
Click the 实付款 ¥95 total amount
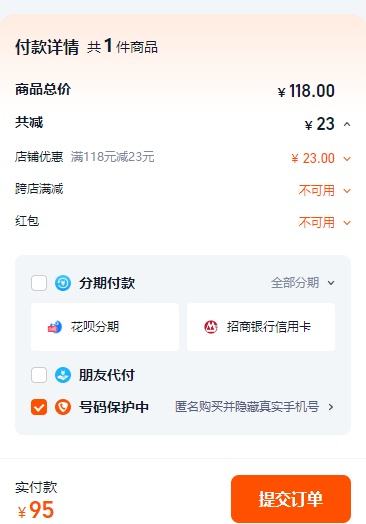pos(36,500)
